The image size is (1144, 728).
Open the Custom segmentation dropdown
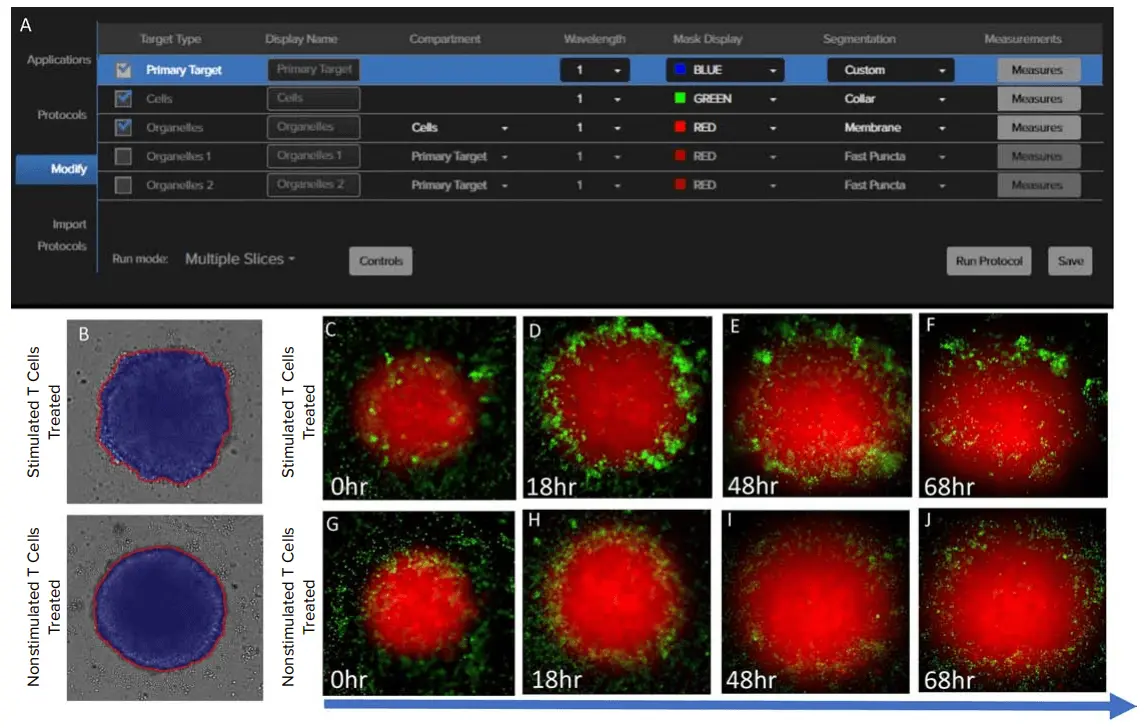pos(890,71)
